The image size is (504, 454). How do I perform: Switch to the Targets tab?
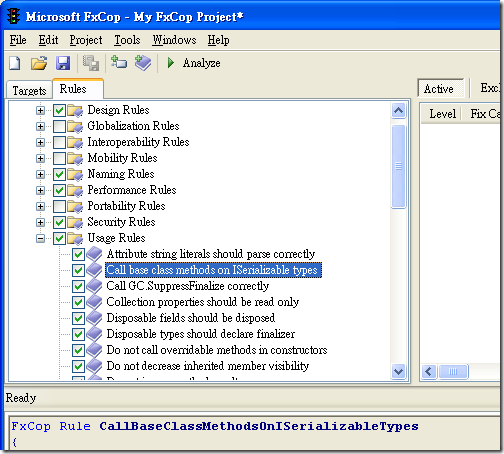coord(29,90)
